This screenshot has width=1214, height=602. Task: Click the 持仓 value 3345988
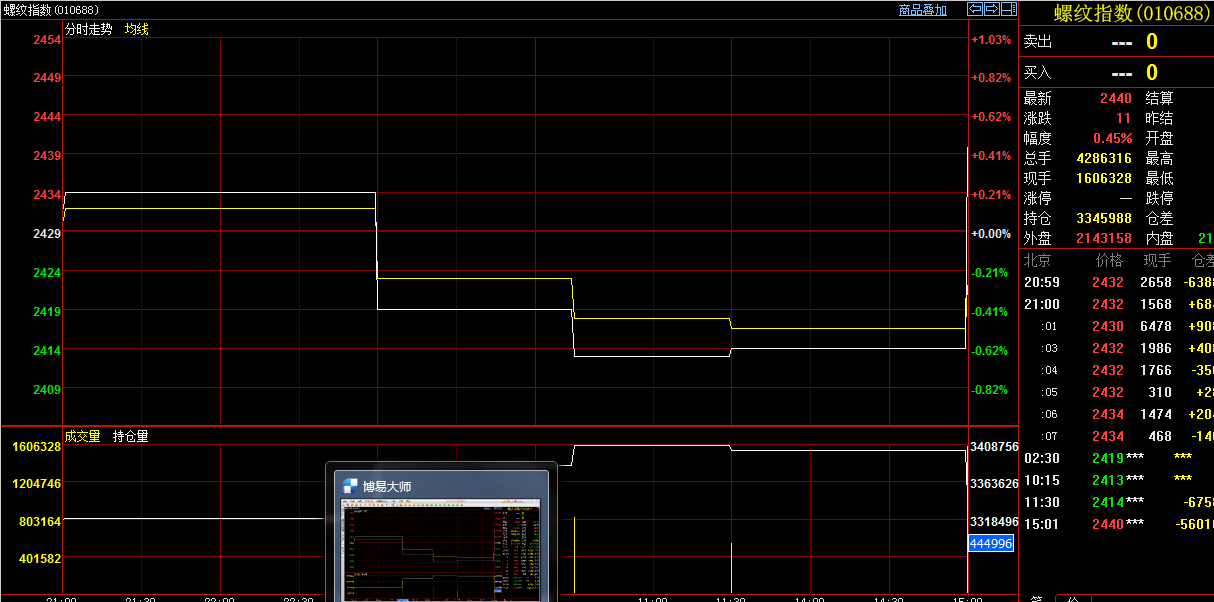1103,218
